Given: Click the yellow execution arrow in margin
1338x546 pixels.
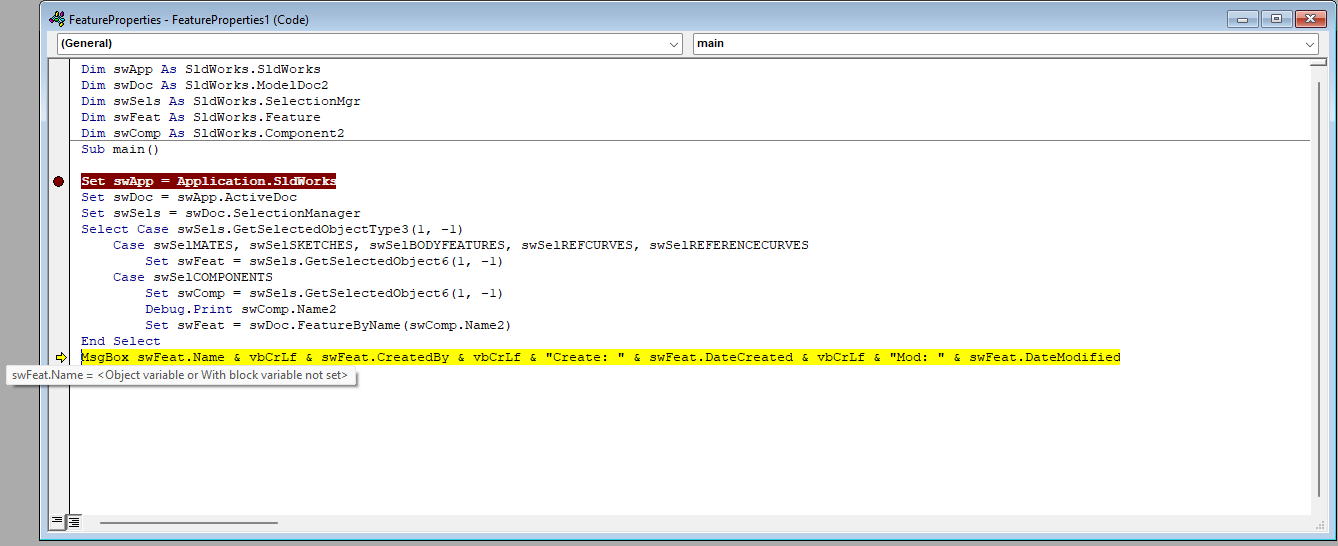Looking at the screenshot, I should (60, 357).
